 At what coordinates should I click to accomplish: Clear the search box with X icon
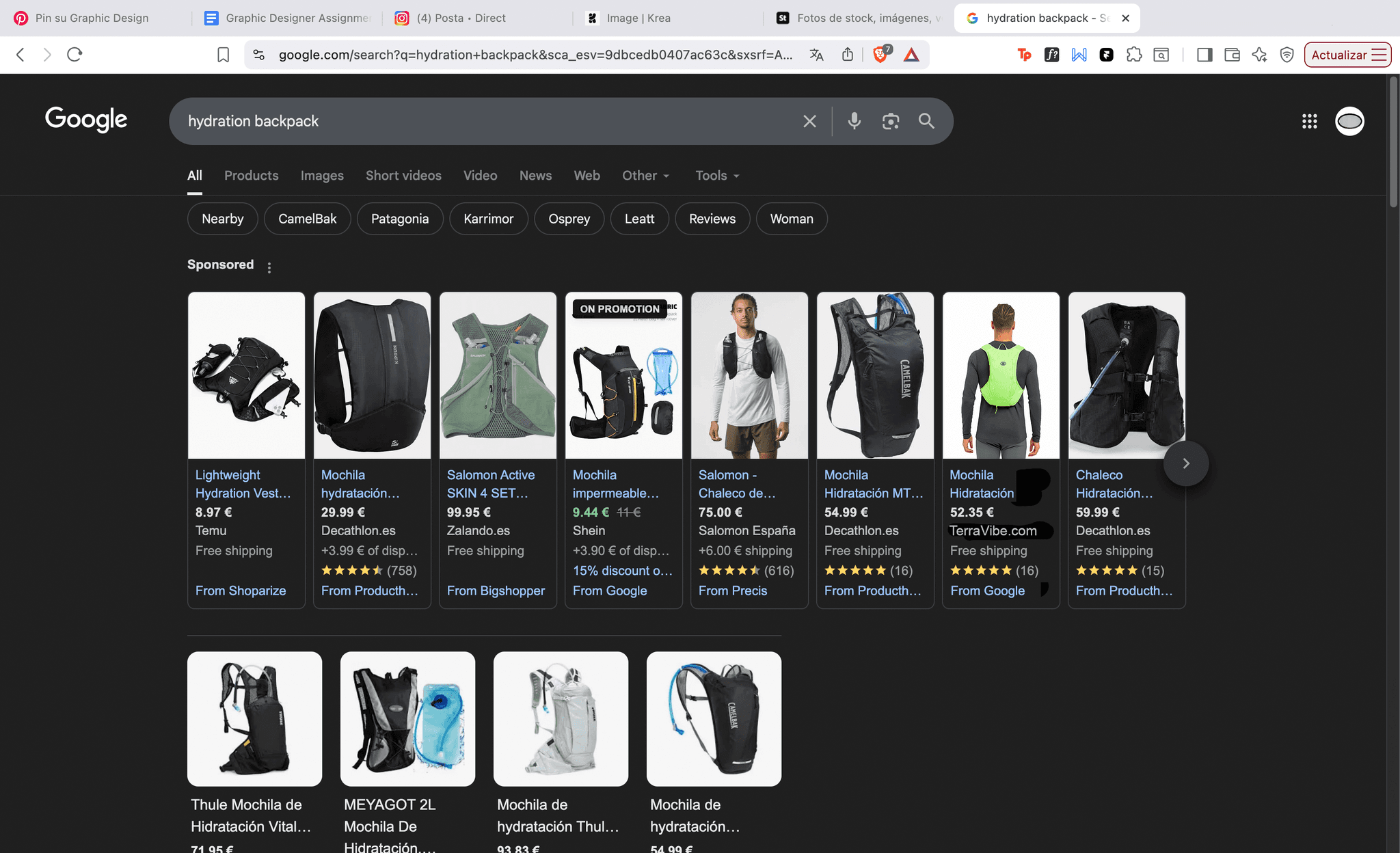pyautogui.click(x=809, y=121)
